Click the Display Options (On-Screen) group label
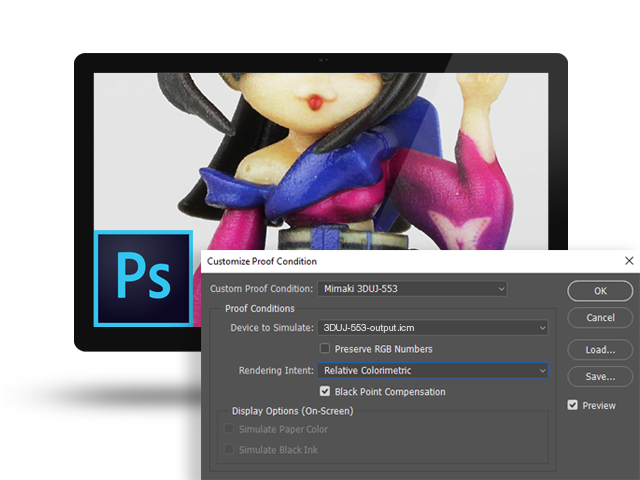Viewport: 640px width, 480px height. click(292, 411)
